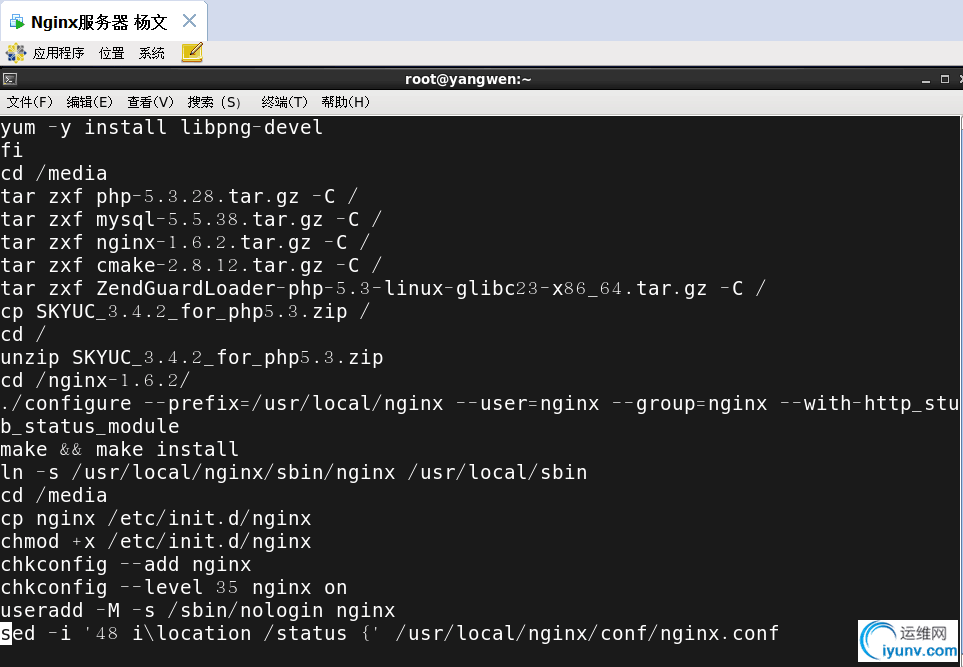Click the 'sed -i 48 i\location /status' line
The height and width of the screenshot is (667, 963).
[x=389, y=634]
